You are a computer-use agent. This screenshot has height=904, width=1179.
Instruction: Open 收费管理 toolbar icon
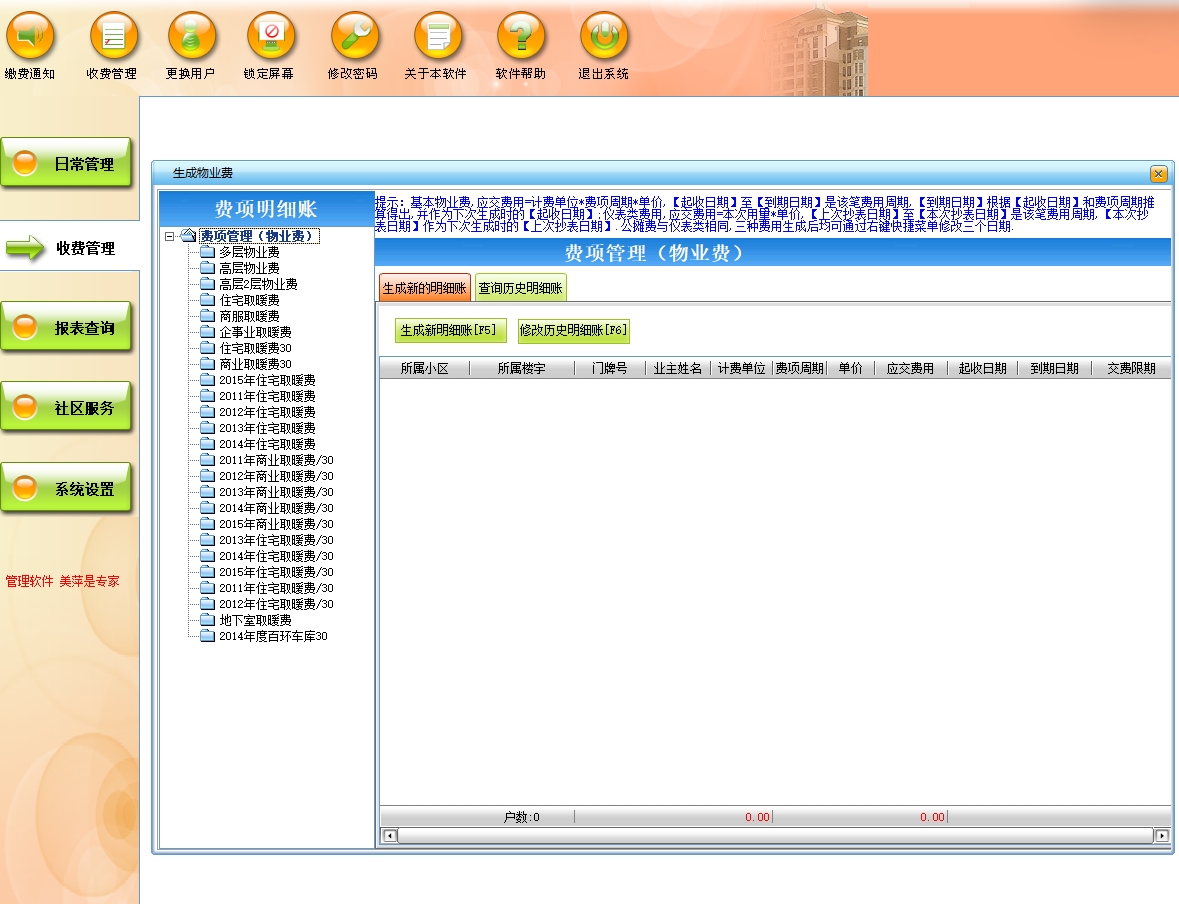tap(113, 38)
